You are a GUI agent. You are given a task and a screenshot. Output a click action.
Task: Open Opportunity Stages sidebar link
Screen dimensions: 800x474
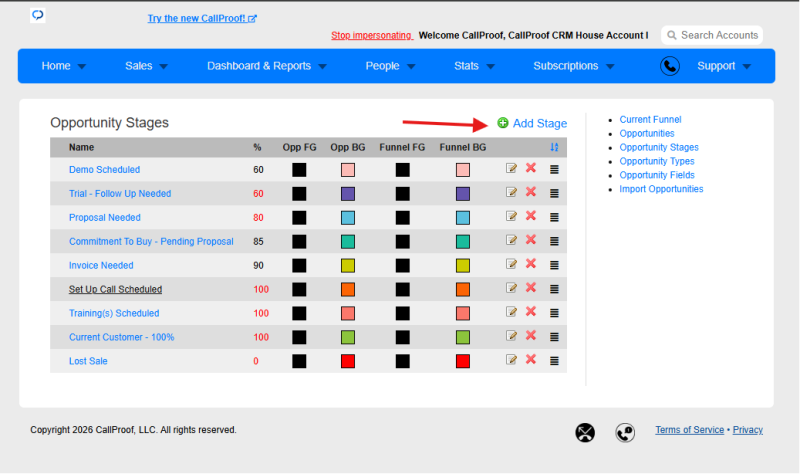click(x=659, y=147)
